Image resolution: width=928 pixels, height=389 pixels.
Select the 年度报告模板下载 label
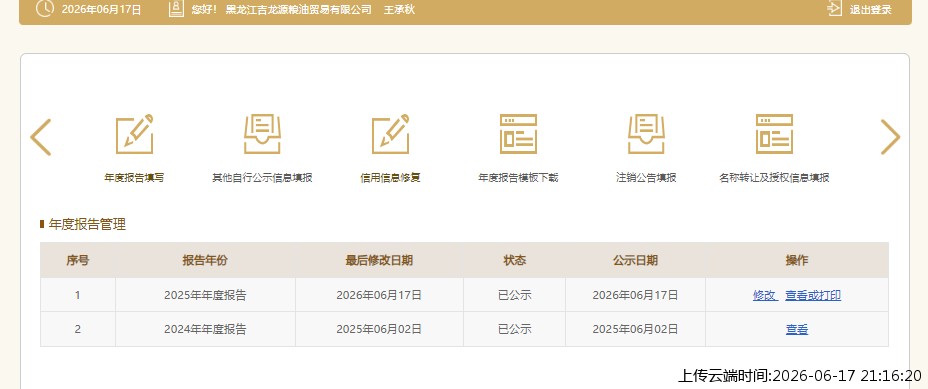[518, 178]
